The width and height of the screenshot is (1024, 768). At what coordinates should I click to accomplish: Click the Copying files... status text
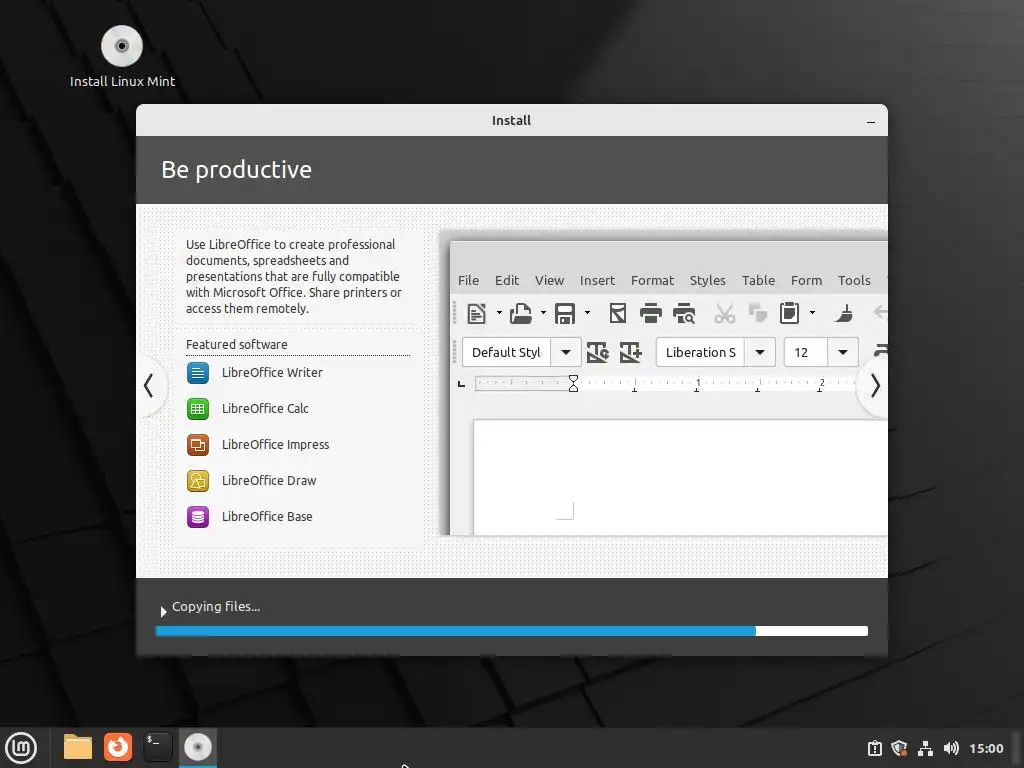216,607
